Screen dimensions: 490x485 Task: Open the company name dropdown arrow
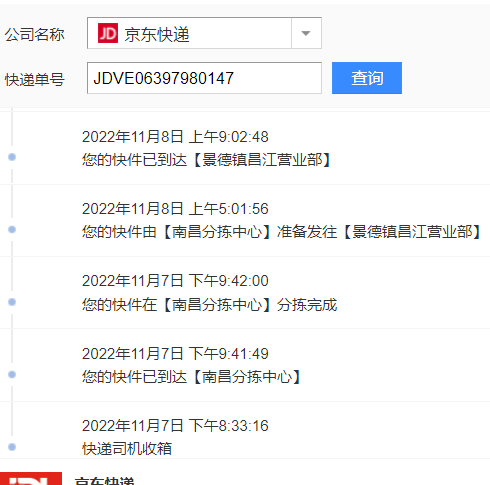click(x=306, y=33)
